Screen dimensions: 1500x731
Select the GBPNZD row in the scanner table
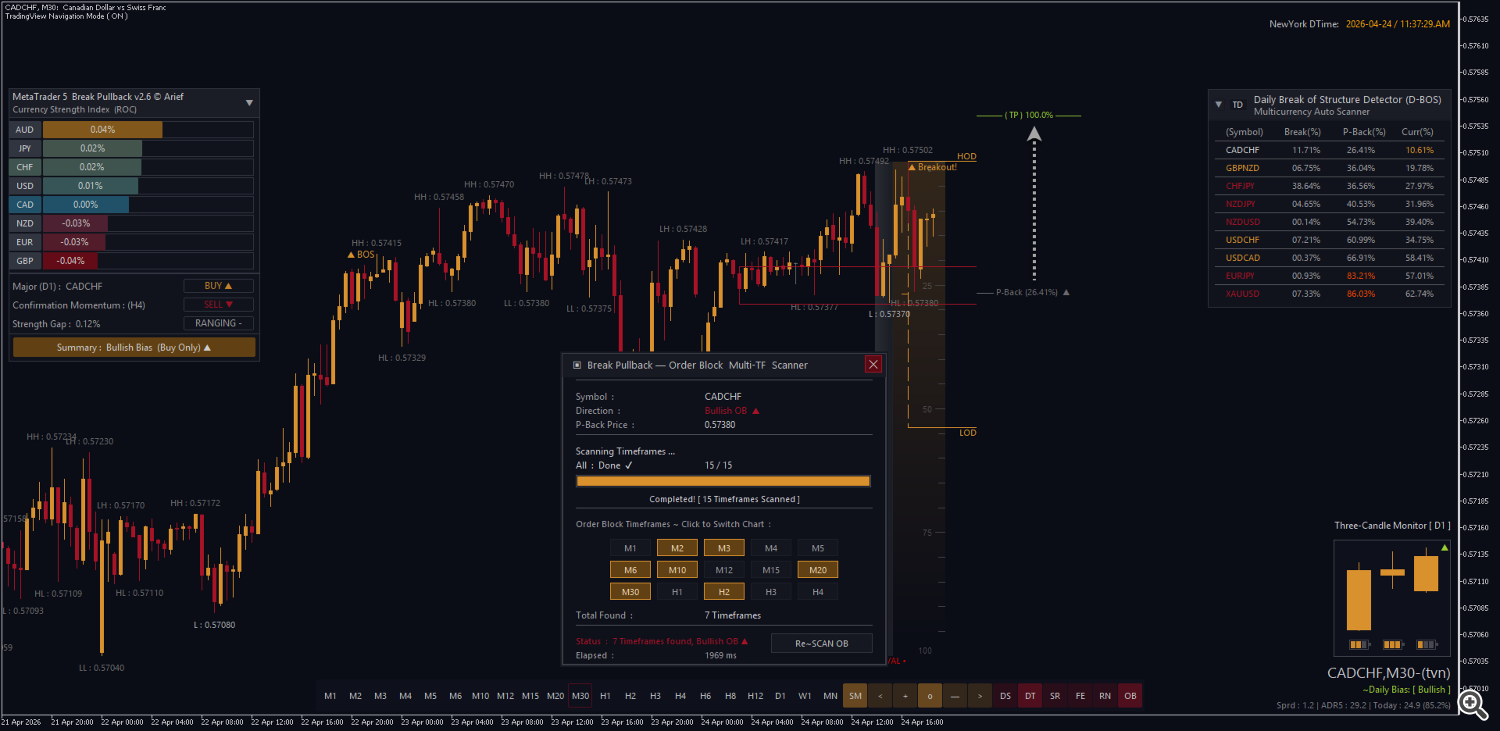coord(1243,168)
